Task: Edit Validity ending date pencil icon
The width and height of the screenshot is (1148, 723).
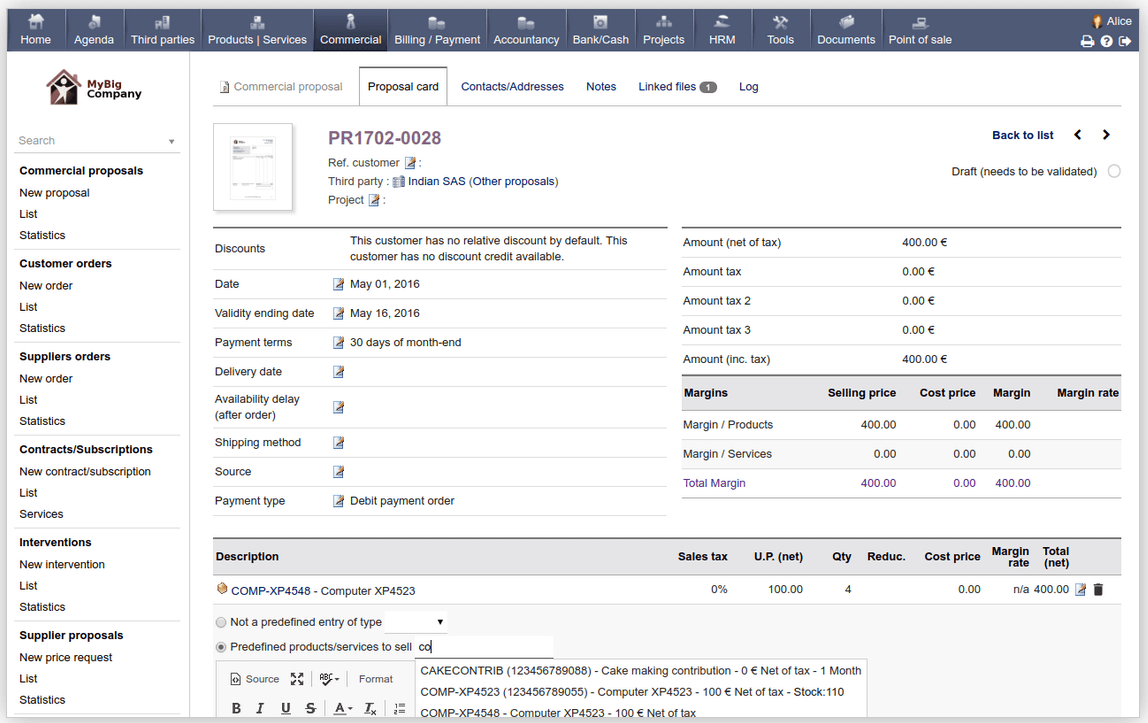Action: (338, 313)
